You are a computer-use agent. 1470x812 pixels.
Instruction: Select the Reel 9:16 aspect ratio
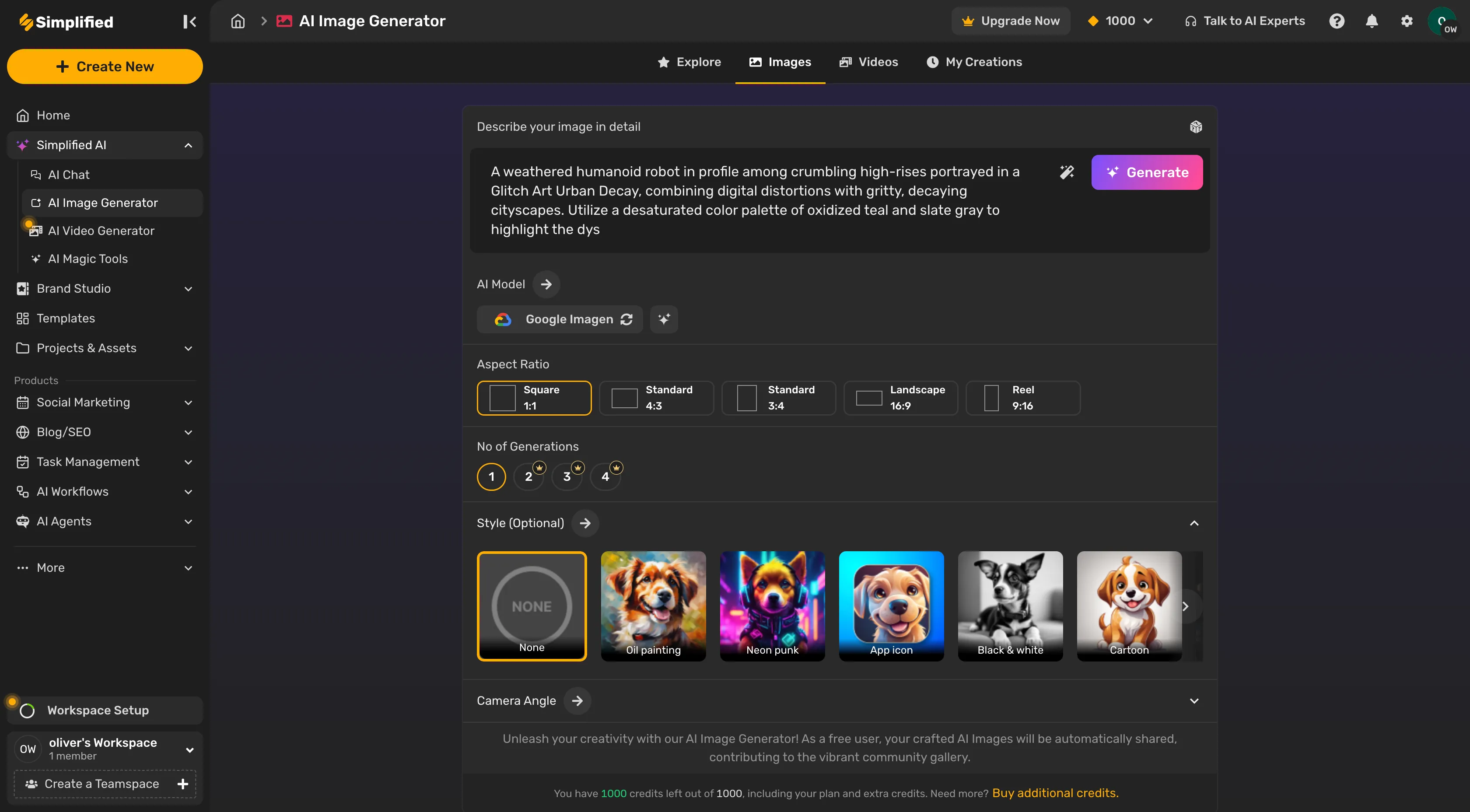(x=1022, y=398)
